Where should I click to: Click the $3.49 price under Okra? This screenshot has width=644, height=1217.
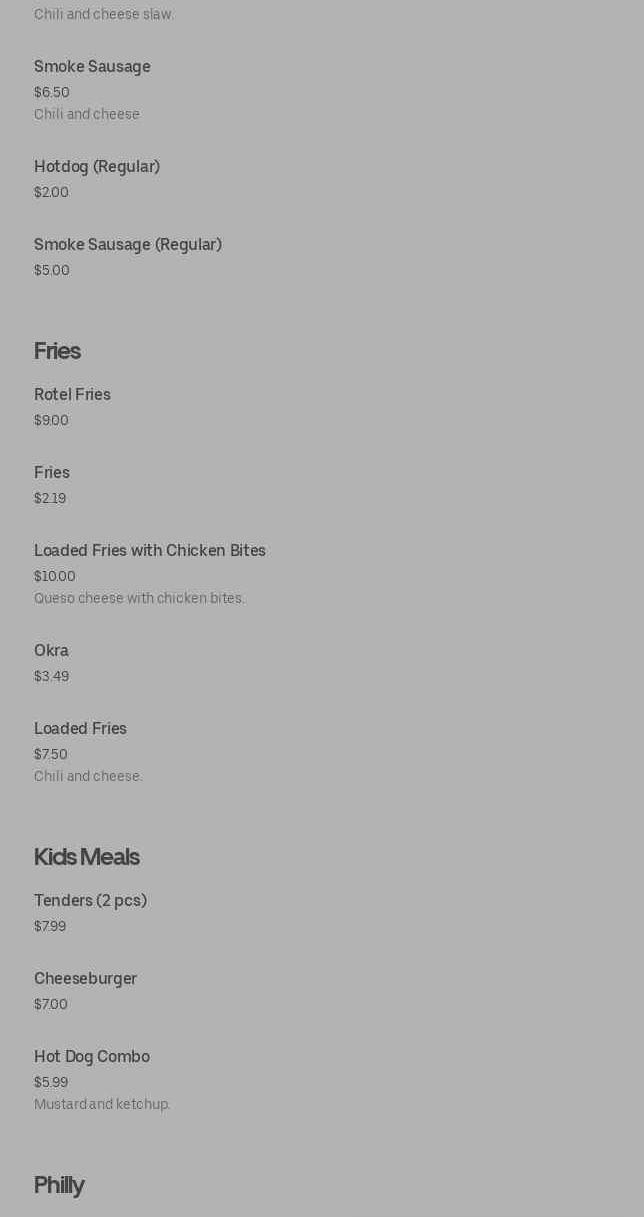point(51,676)
